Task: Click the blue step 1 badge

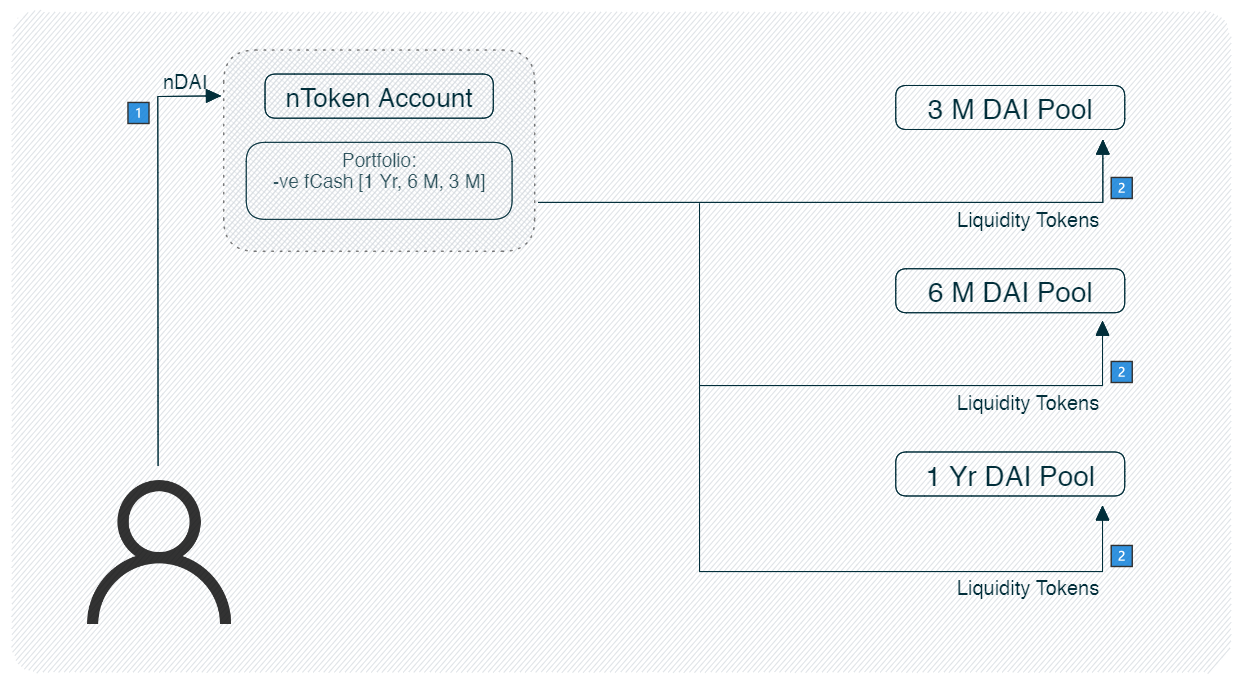Action: [x=138, y=113]
